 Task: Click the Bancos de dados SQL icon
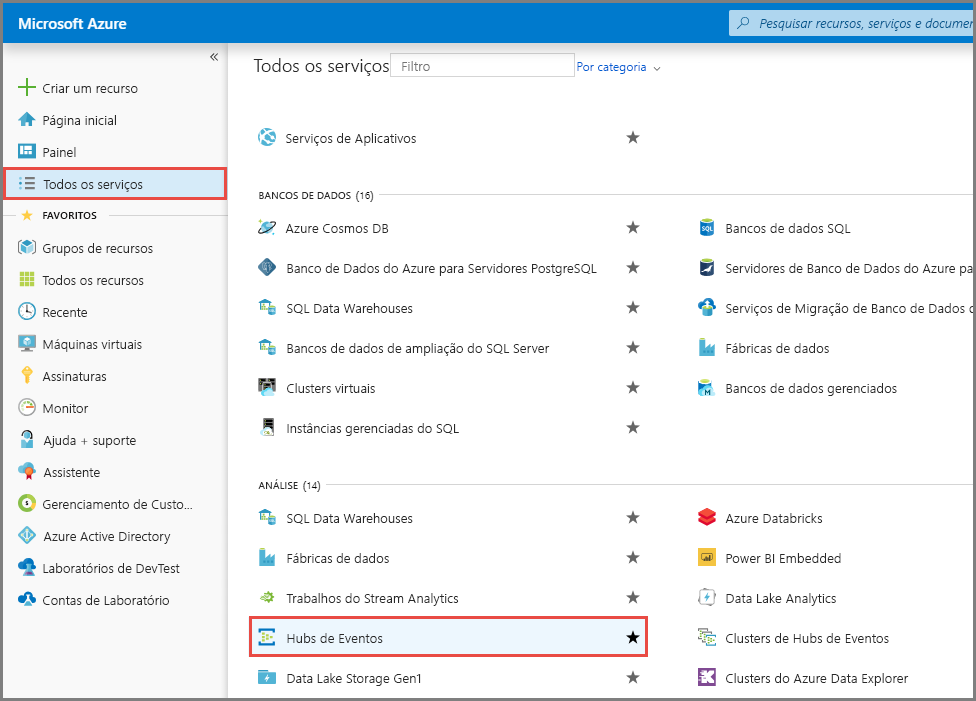point(707,227)
